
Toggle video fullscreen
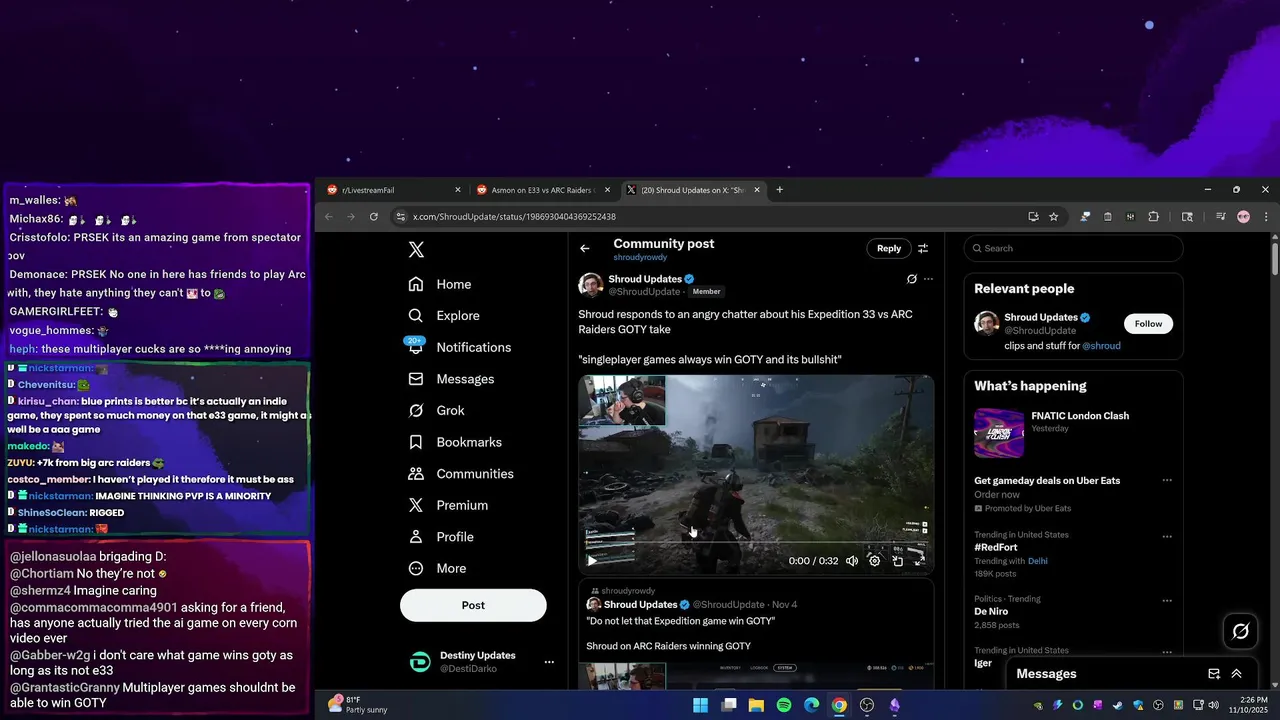[x=919, y=561]
